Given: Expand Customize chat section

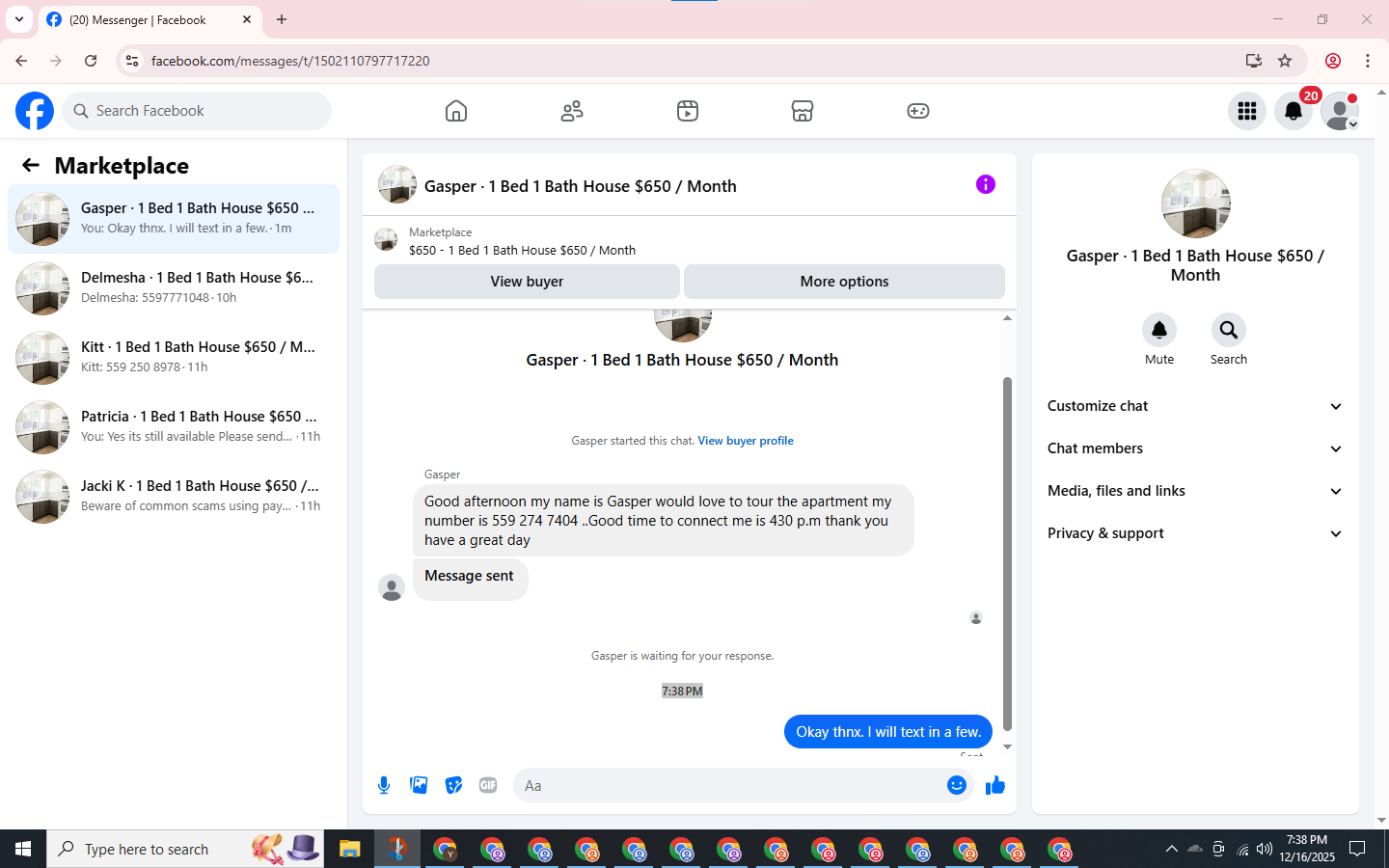Looking at the screenshot, I should [1195, 406].
